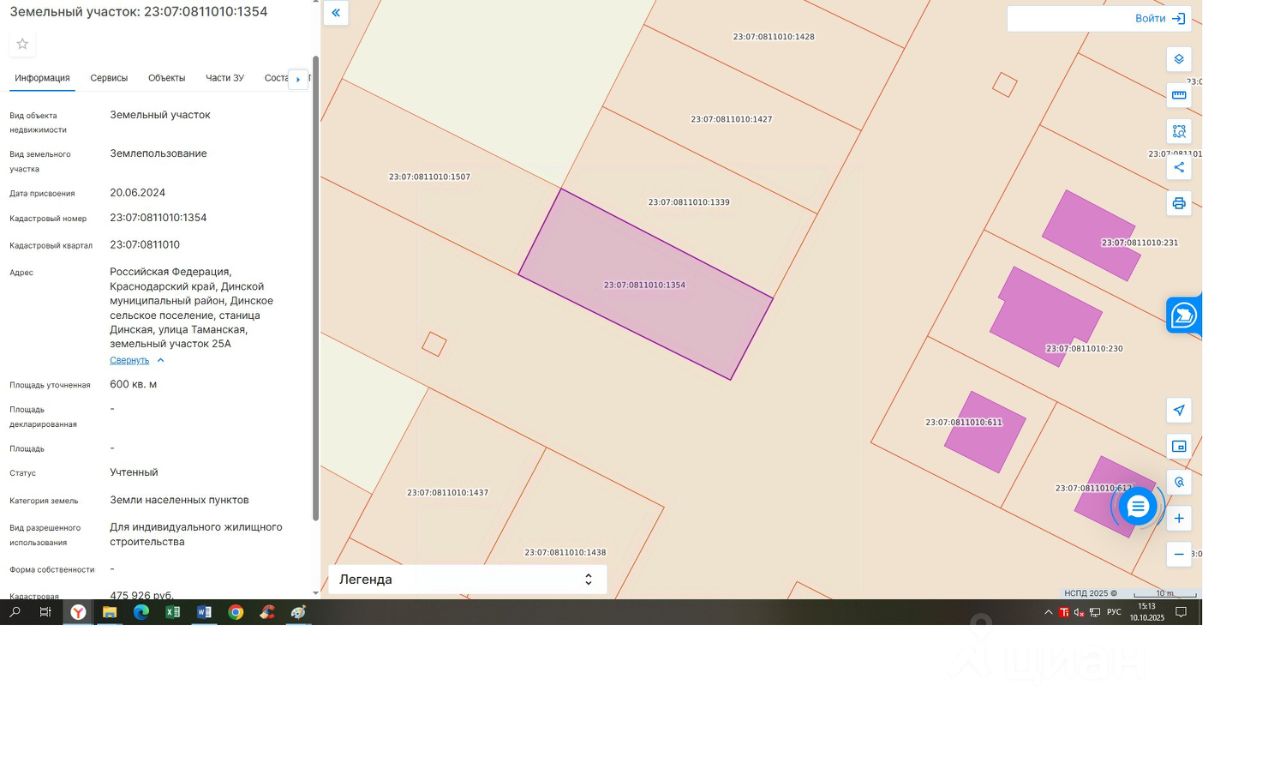Open Word from the taskbar
The width and height of the screenshot is (1280, 769).
(x=204, y=612)
